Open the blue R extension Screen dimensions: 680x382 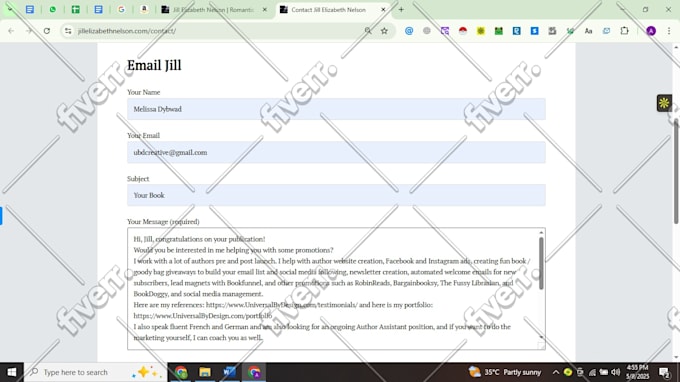coord(517,31)
